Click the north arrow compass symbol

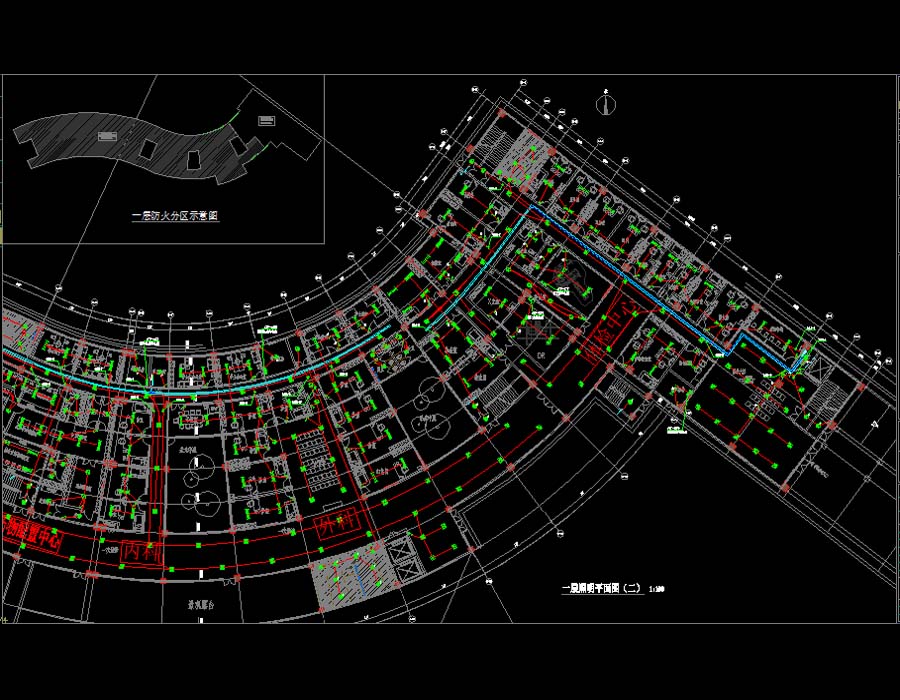[x=606, y=103]
